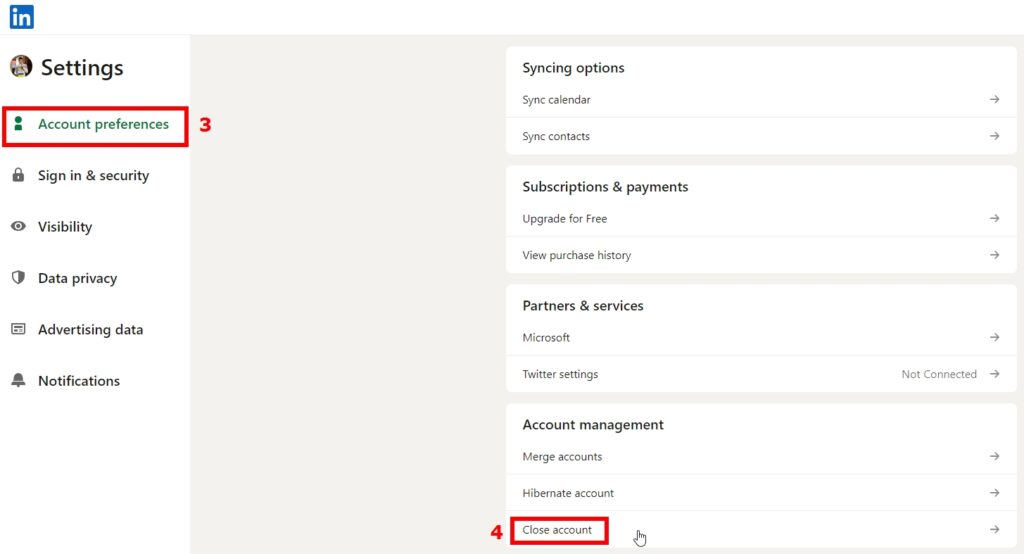Click arrow on View purchase history row
Screen dimensions: 1024x554
click(994, 255)
